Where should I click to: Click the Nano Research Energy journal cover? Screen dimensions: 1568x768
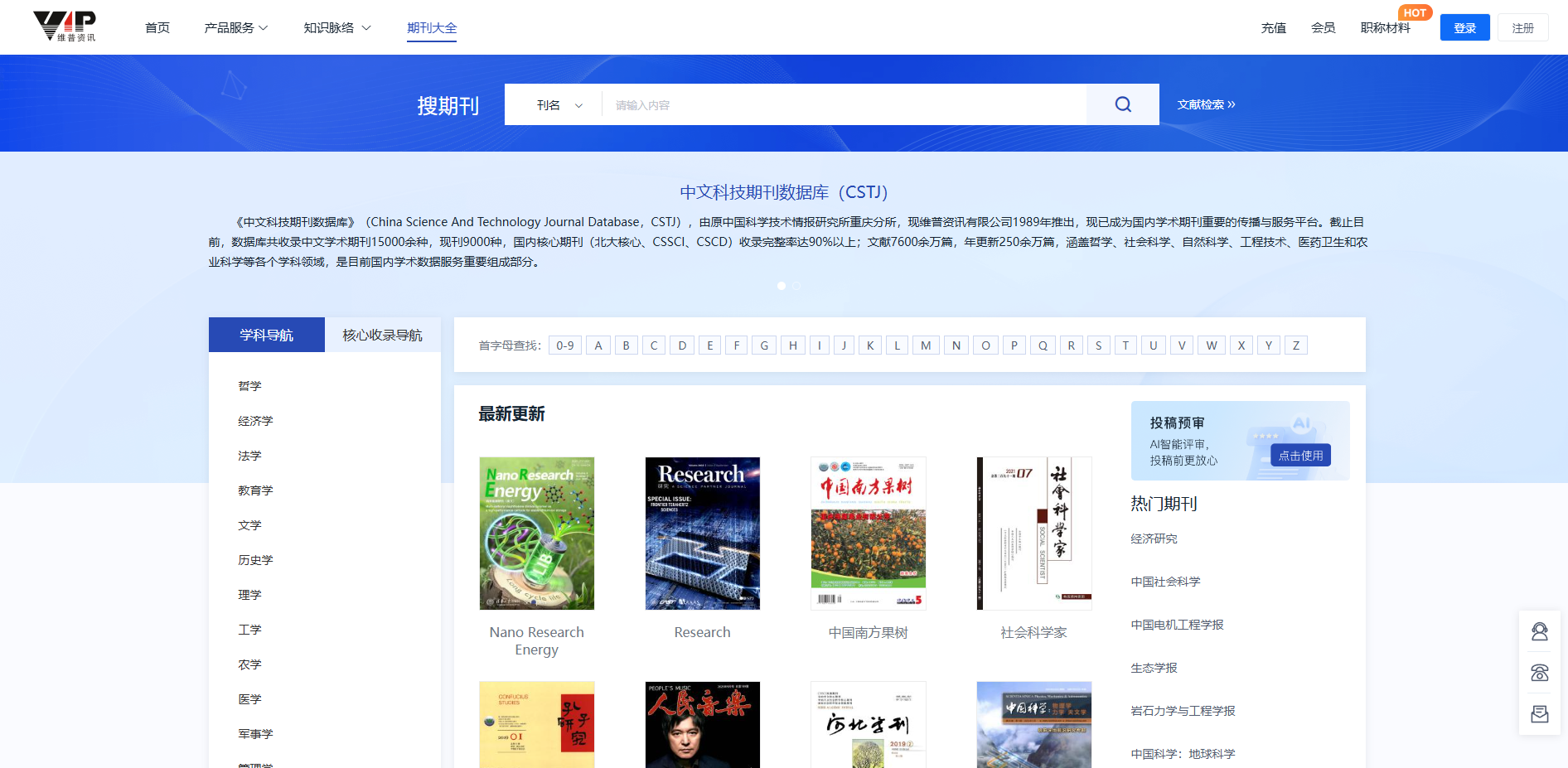point(536,533)
